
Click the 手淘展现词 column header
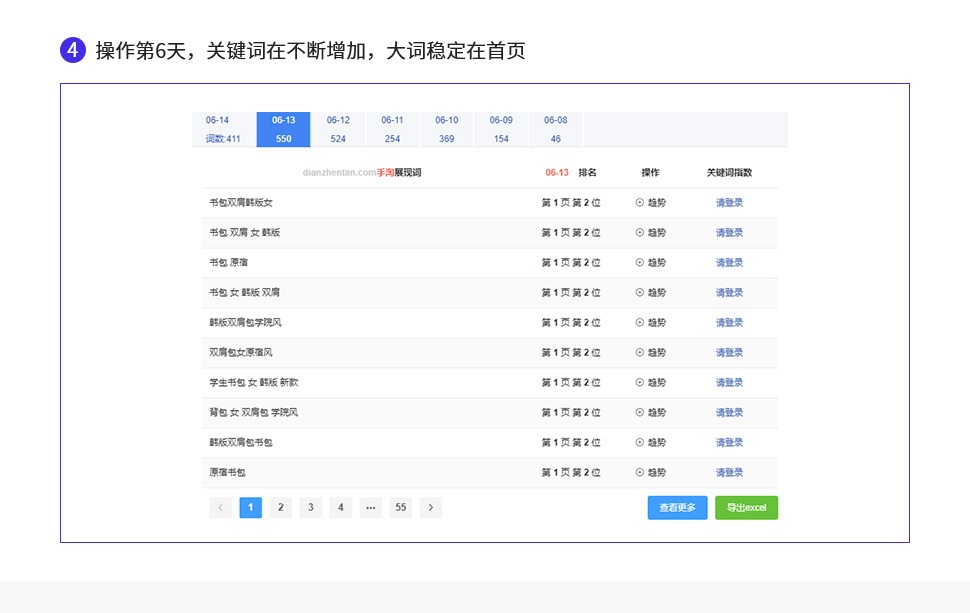pos(399,173)
